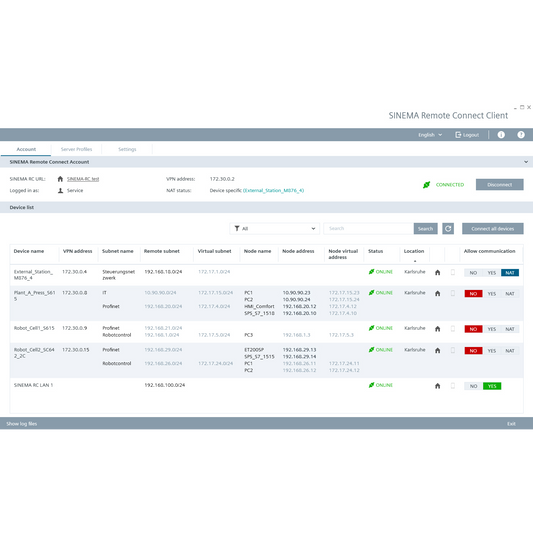Click the refresh device list icon

tap(448, 228)
